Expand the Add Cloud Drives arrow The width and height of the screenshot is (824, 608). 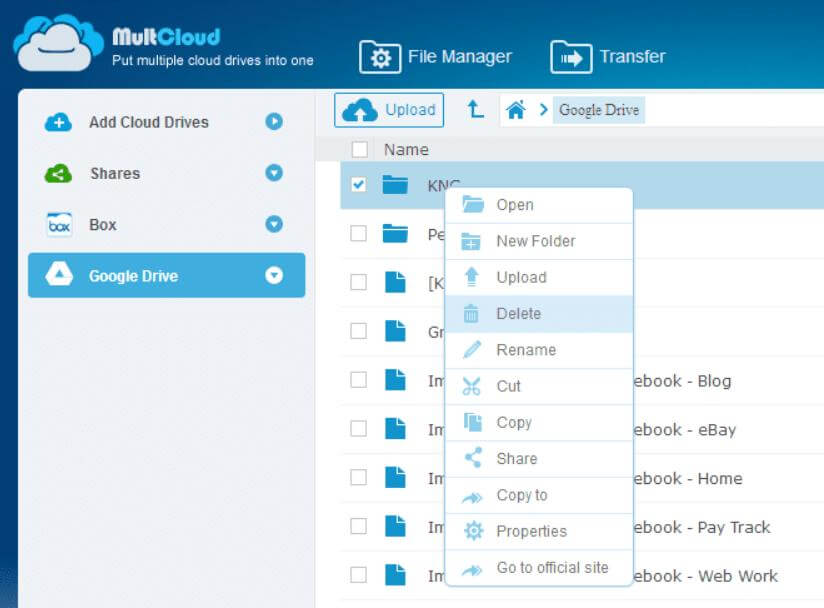[x=274, y=121]
